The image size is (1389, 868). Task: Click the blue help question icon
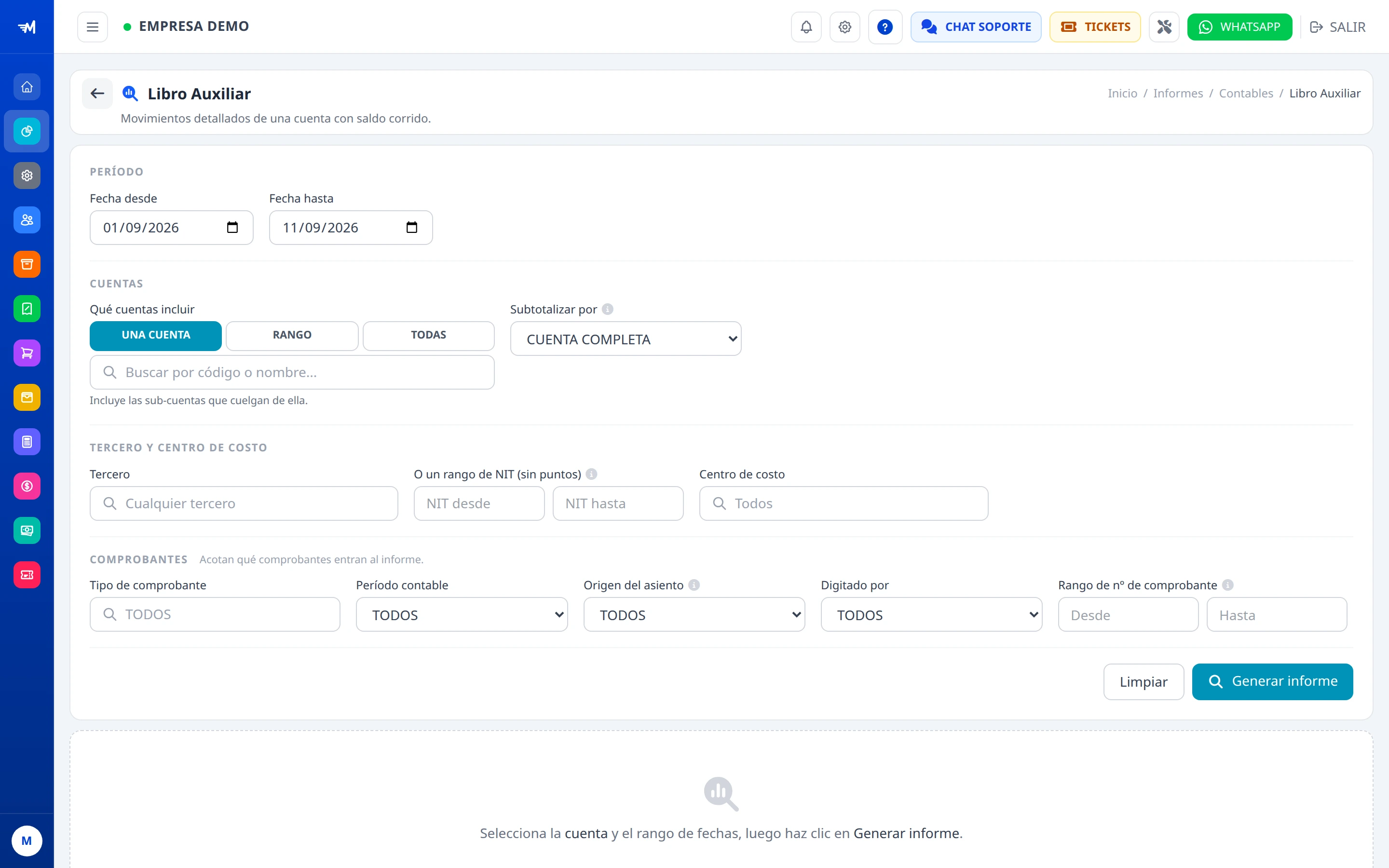pos(885,27)
